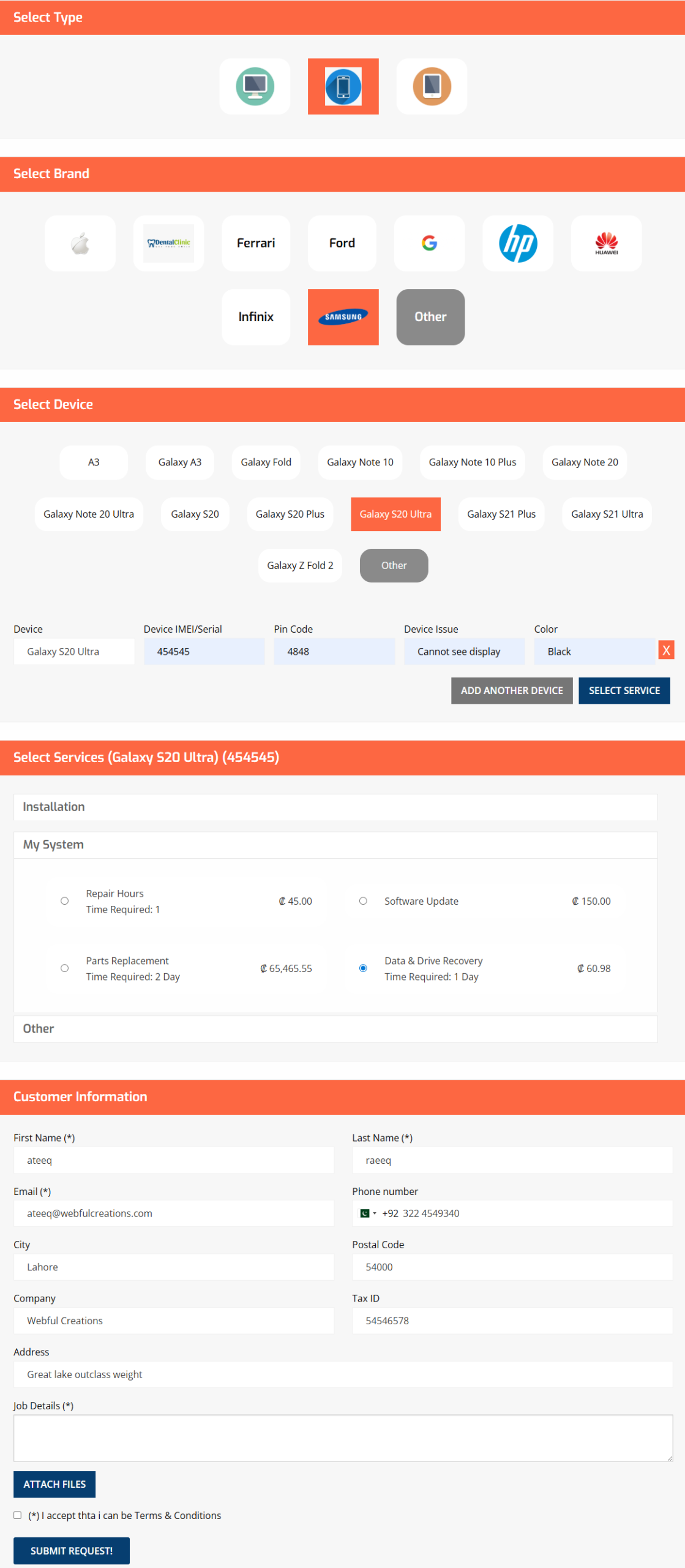Viewport: 685px width, 1568px height.
Task: Pick the Galaxy Fold device
Action: [x=266, y=462]
